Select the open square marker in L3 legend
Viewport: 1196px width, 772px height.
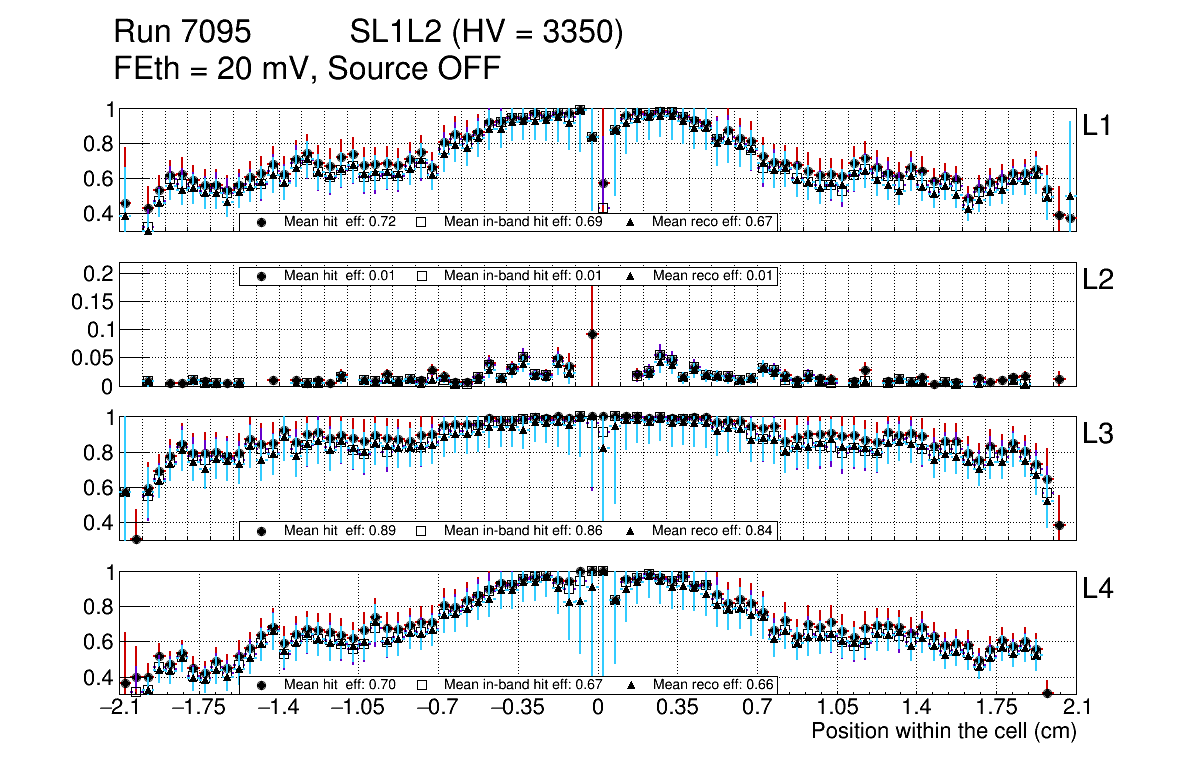coord(421,531)
